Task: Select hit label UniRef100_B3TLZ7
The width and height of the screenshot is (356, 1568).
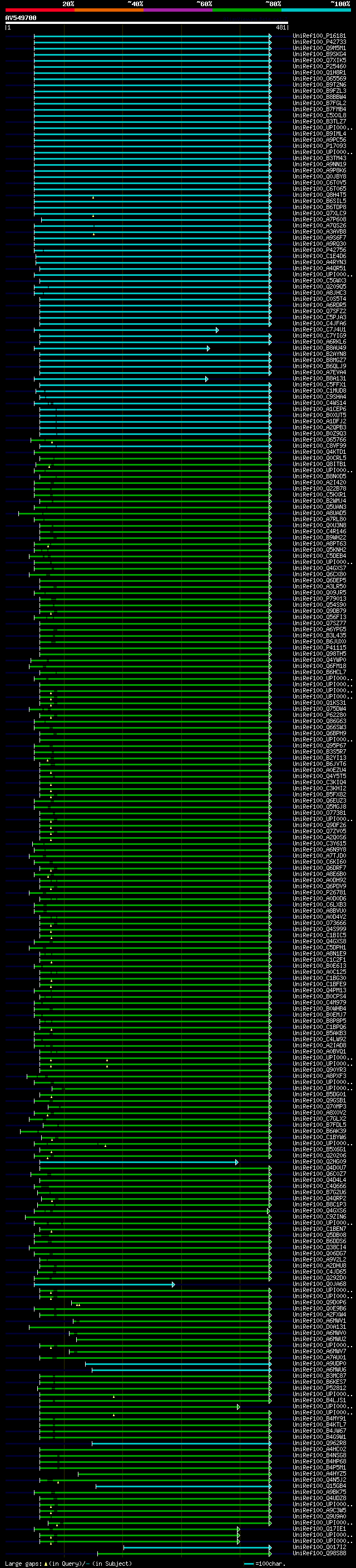Action: point(319,121)
